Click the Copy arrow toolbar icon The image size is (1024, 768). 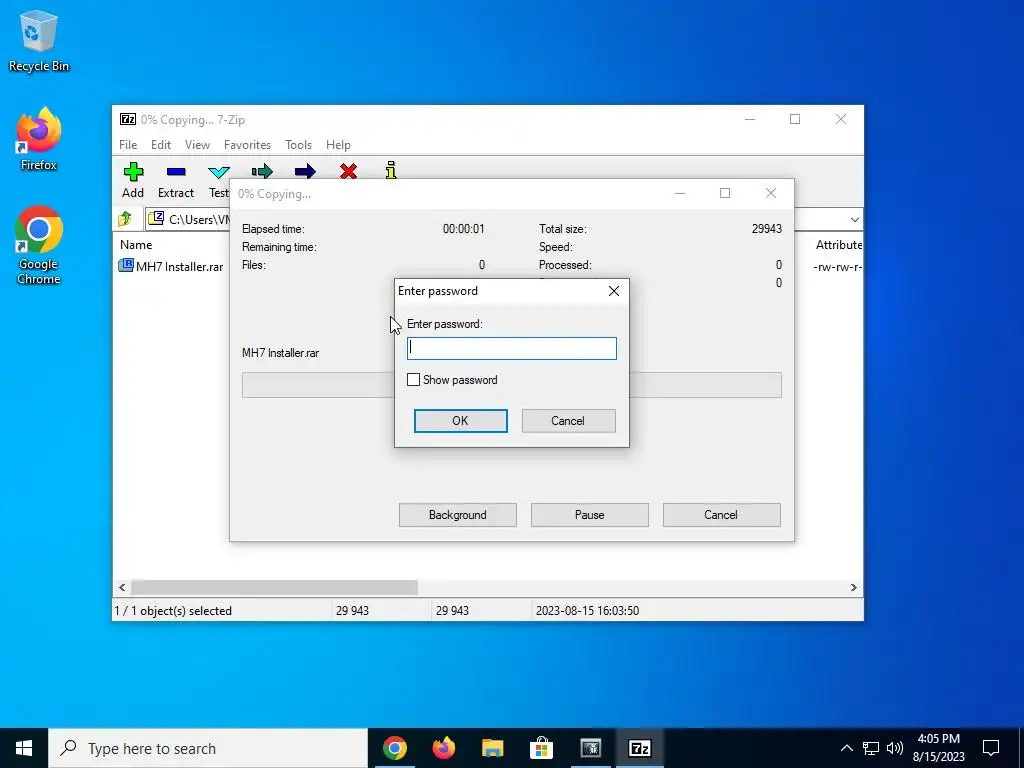click(x=262, y=171)
